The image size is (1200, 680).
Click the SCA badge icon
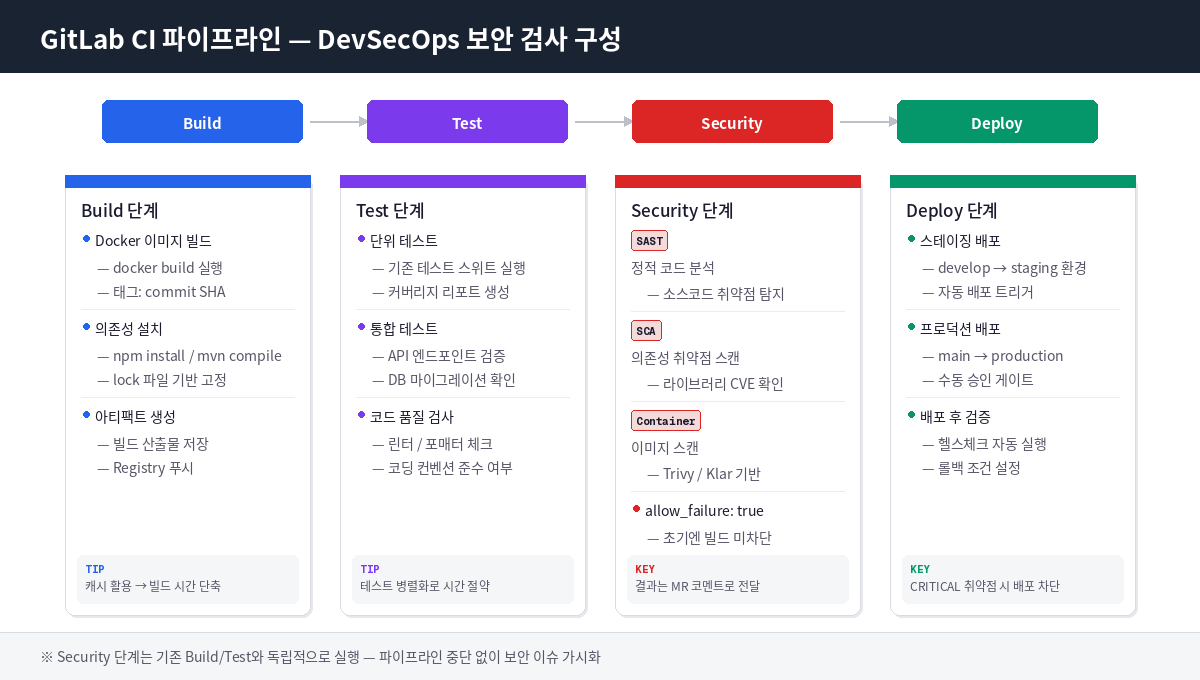tap(646, 330)
